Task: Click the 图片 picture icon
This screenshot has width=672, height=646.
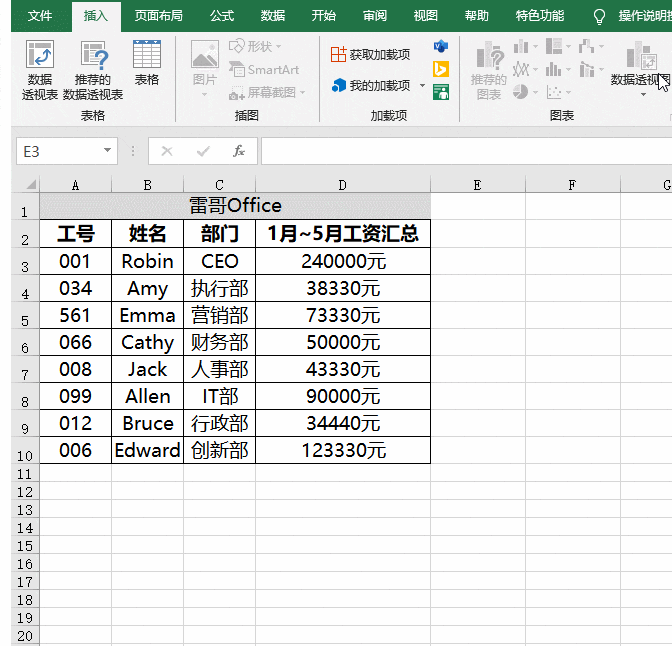Action: tap(204, 54)
